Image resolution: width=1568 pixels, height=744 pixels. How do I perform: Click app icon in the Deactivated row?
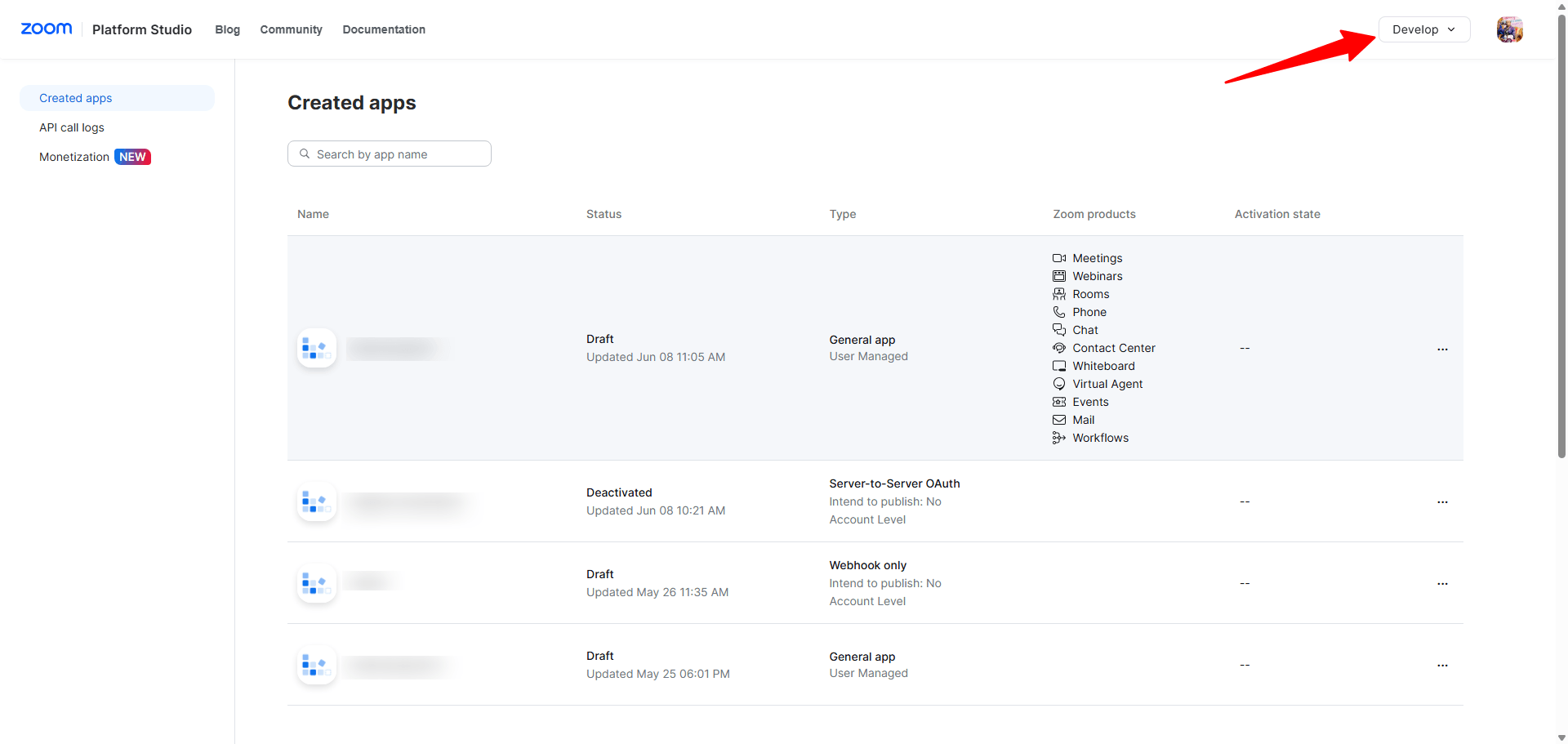(317, 501)
